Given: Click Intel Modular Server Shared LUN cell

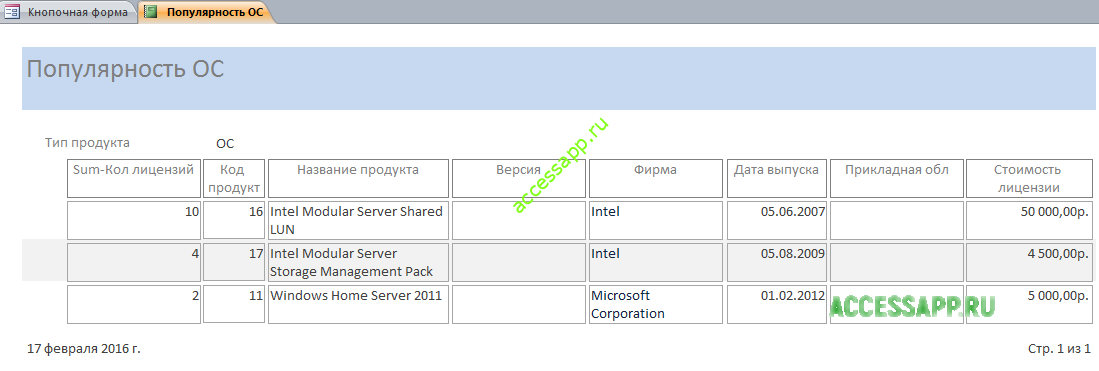Looking at the screenshot, I should pos(358,220).
